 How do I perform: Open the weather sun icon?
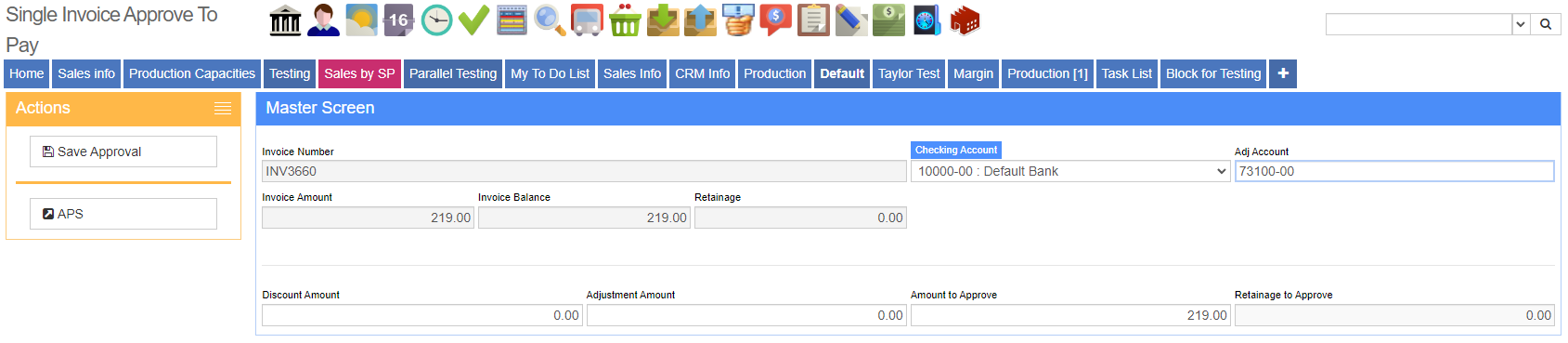click(x=361, y=20)
